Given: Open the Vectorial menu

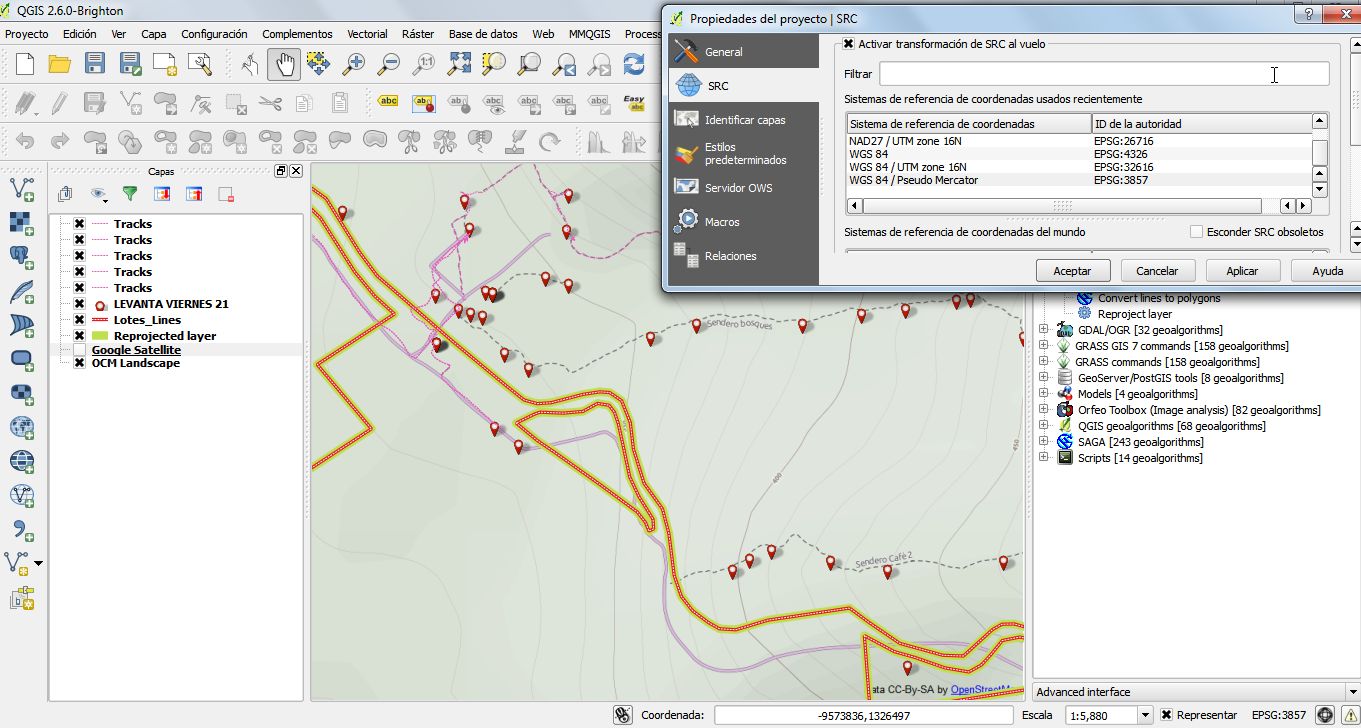Looking at the screenshot, I should 367,34.
